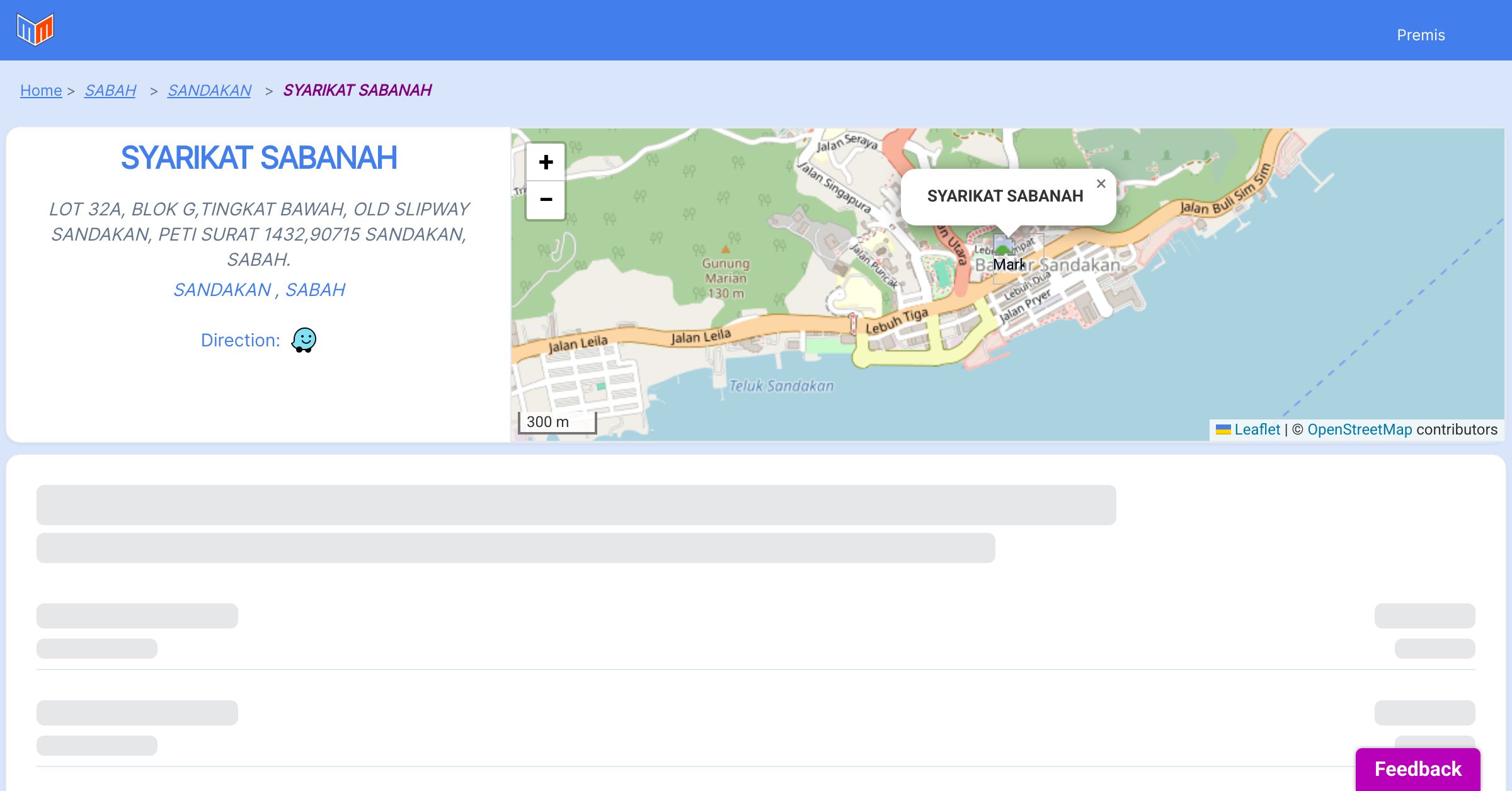This screenshot has height=791, width=1512.
Task: Go to Home breadcrumb link
Action: point(41,91)
